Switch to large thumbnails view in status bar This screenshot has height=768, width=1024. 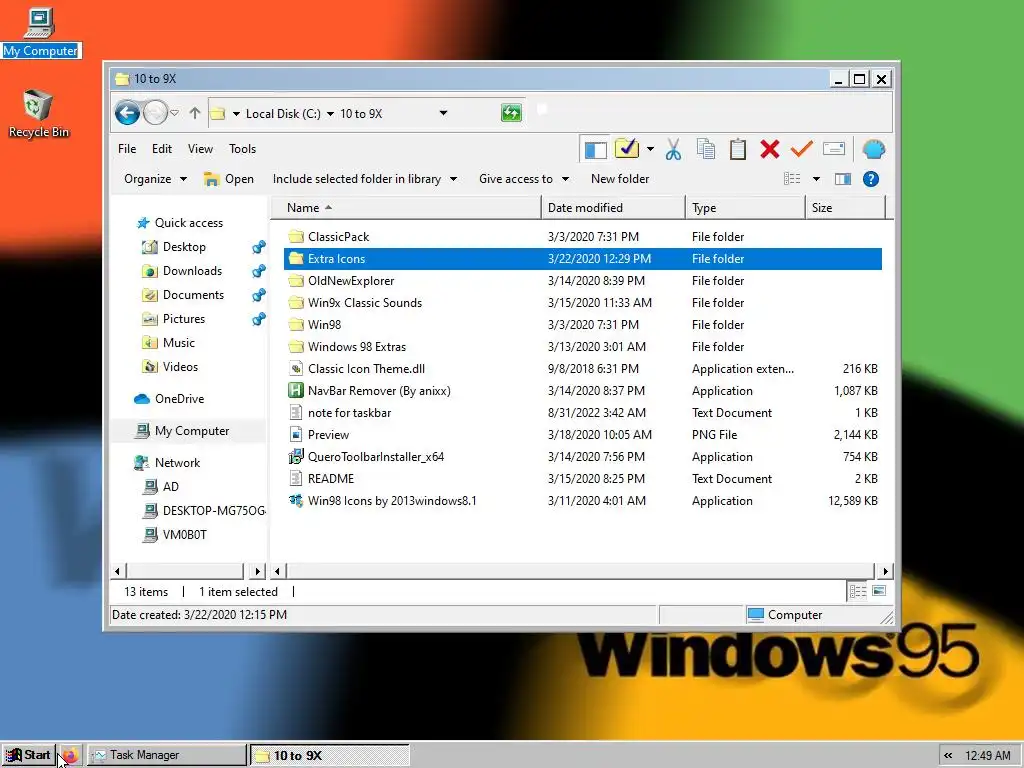click(879, 591)
